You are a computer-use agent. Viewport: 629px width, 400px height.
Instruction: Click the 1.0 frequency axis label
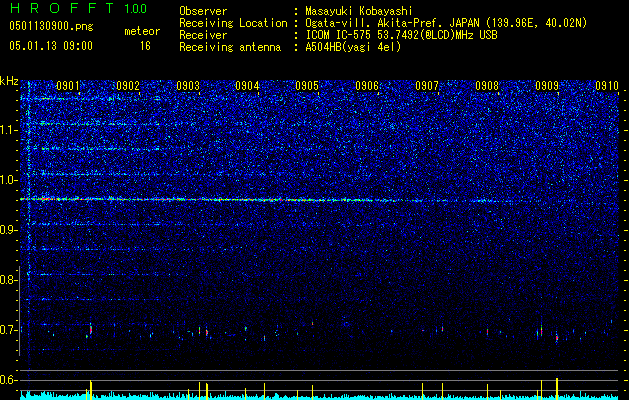8,180
